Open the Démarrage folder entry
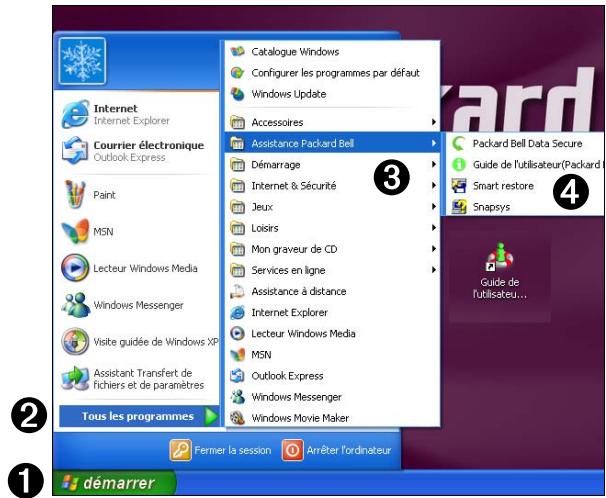 (332, 165)
